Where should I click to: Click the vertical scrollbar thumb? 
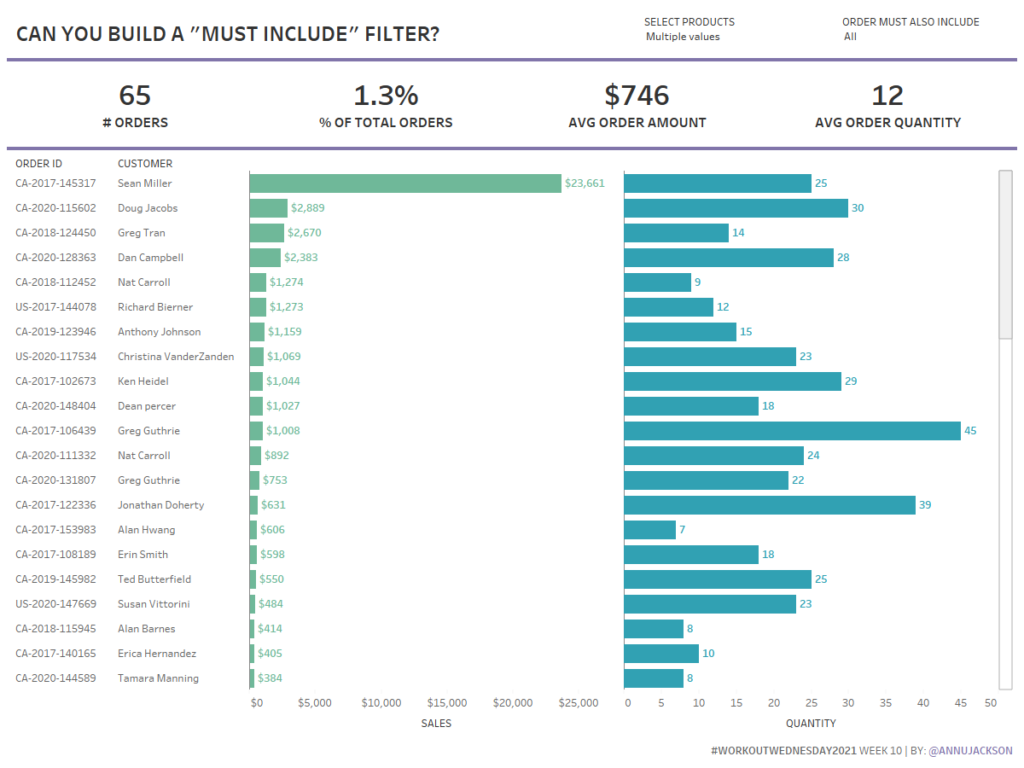coord(1005,255)
